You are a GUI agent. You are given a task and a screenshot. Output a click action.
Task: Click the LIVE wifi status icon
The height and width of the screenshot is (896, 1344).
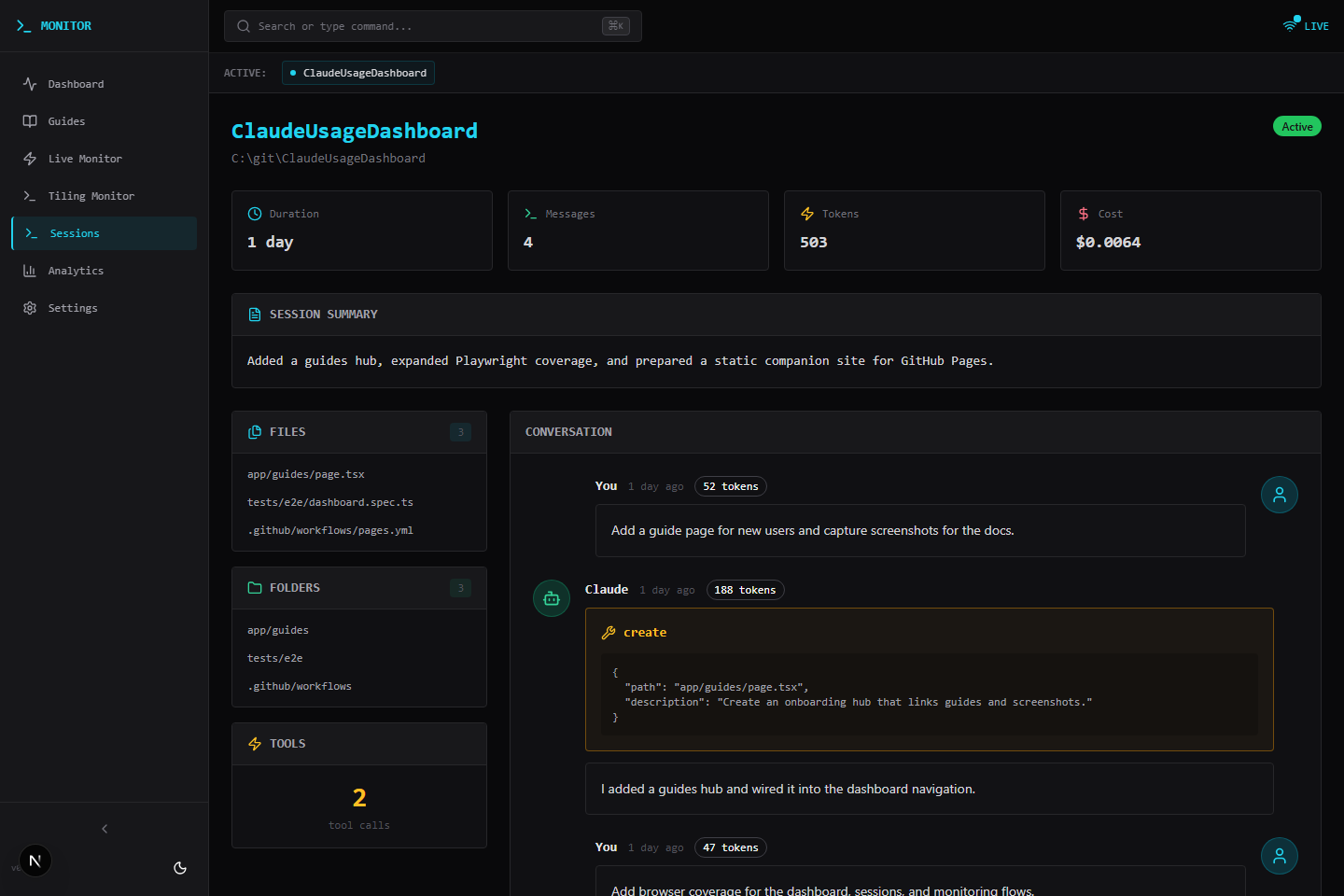1292,24
